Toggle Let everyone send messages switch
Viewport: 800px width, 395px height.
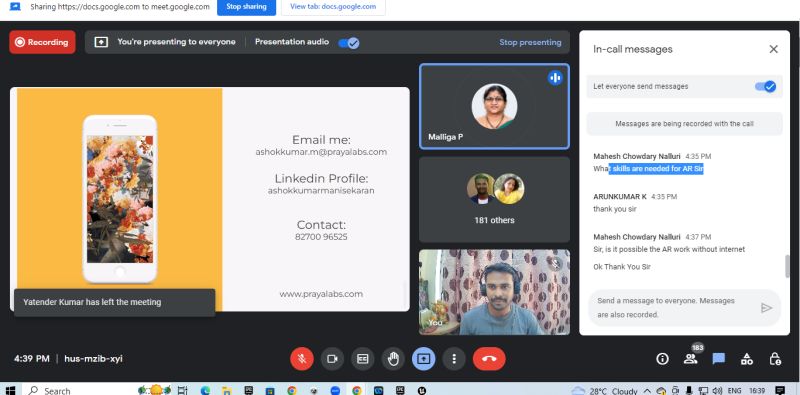tap(765, 86)
